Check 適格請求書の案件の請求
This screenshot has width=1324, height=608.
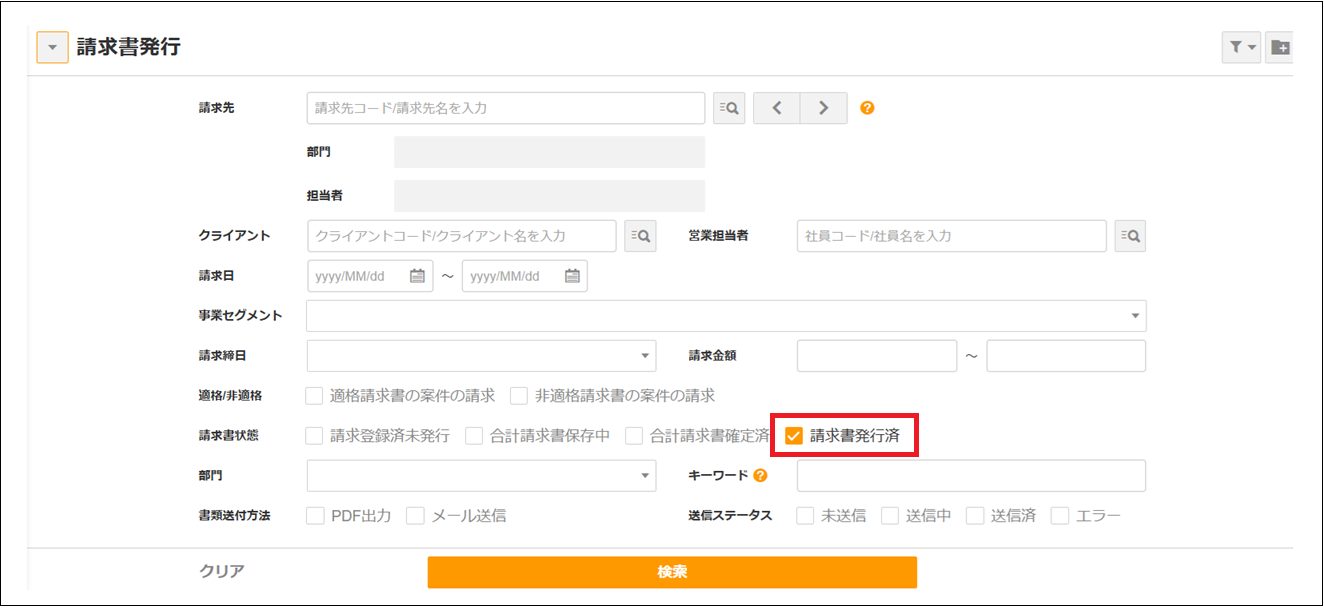coord(315,396)
